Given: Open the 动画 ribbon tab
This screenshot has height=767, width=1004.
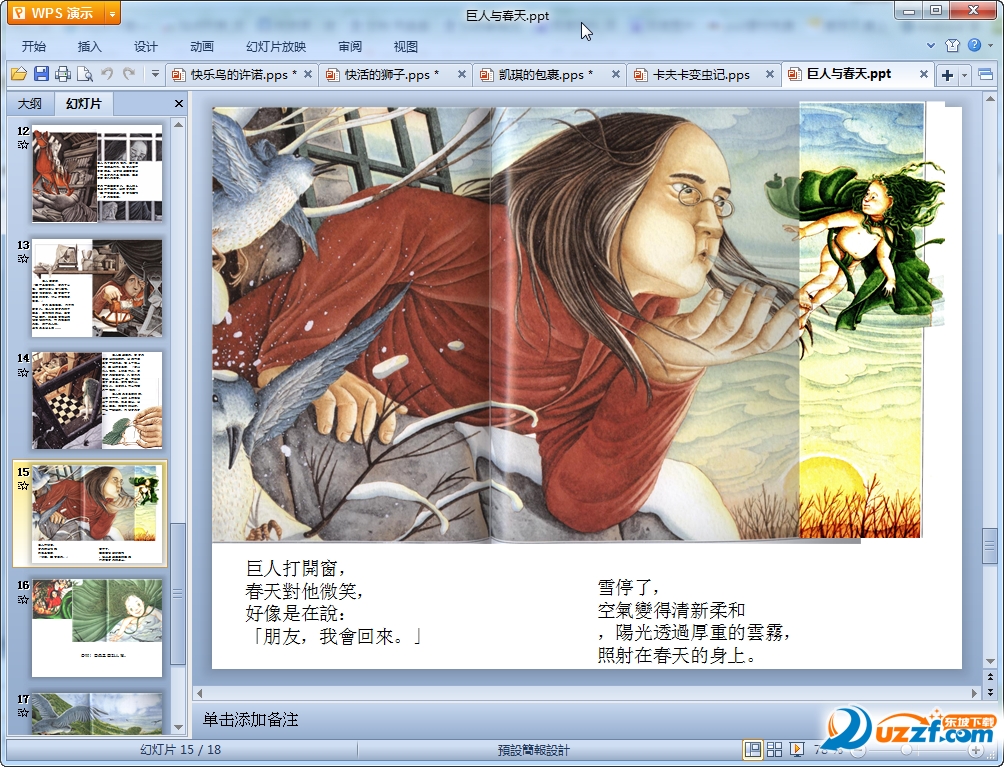Looking at the screenshot, I should (x=202, y=47).
